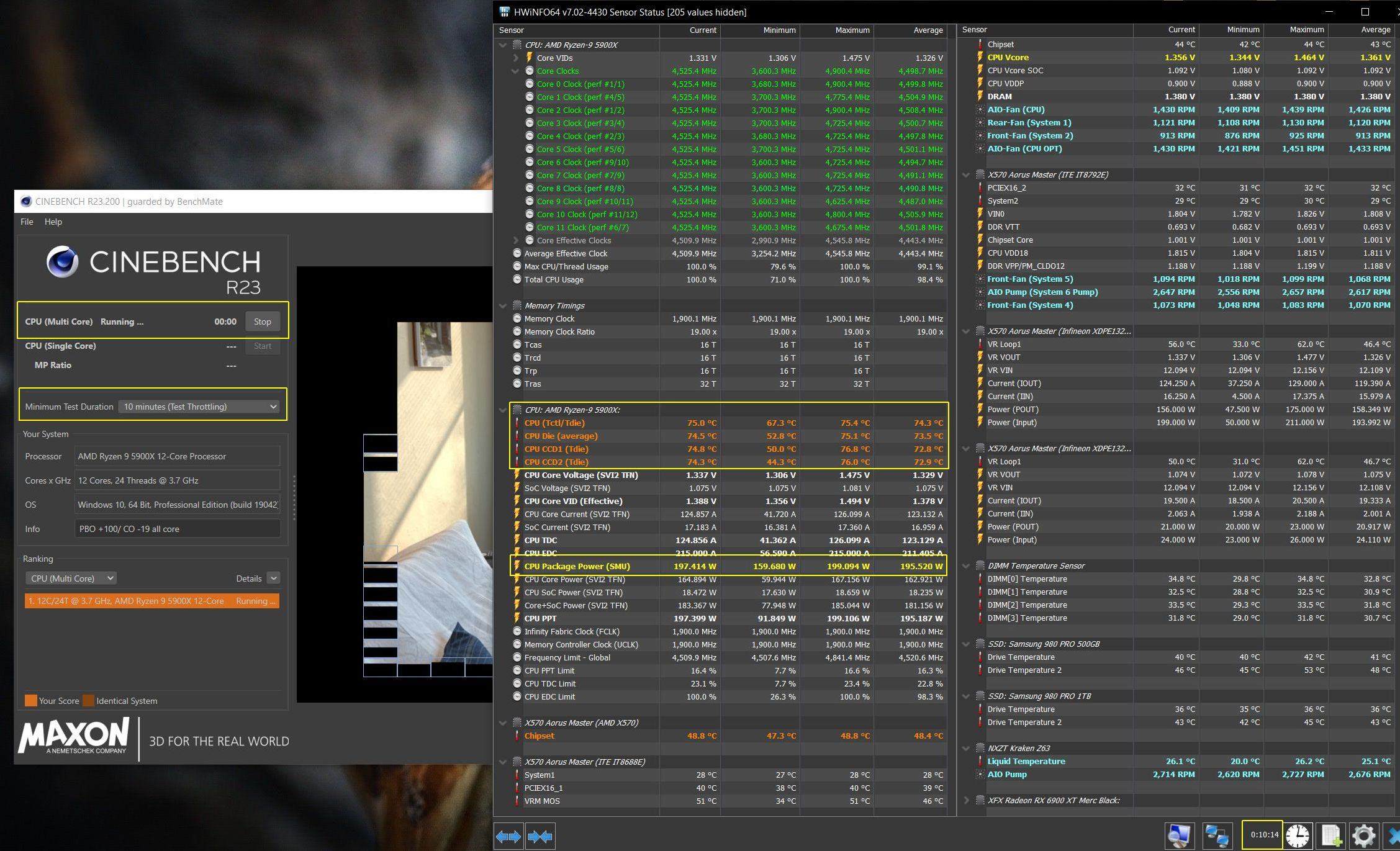Click lightning icon beside DRAM voltage row

[x=980, y=96]
